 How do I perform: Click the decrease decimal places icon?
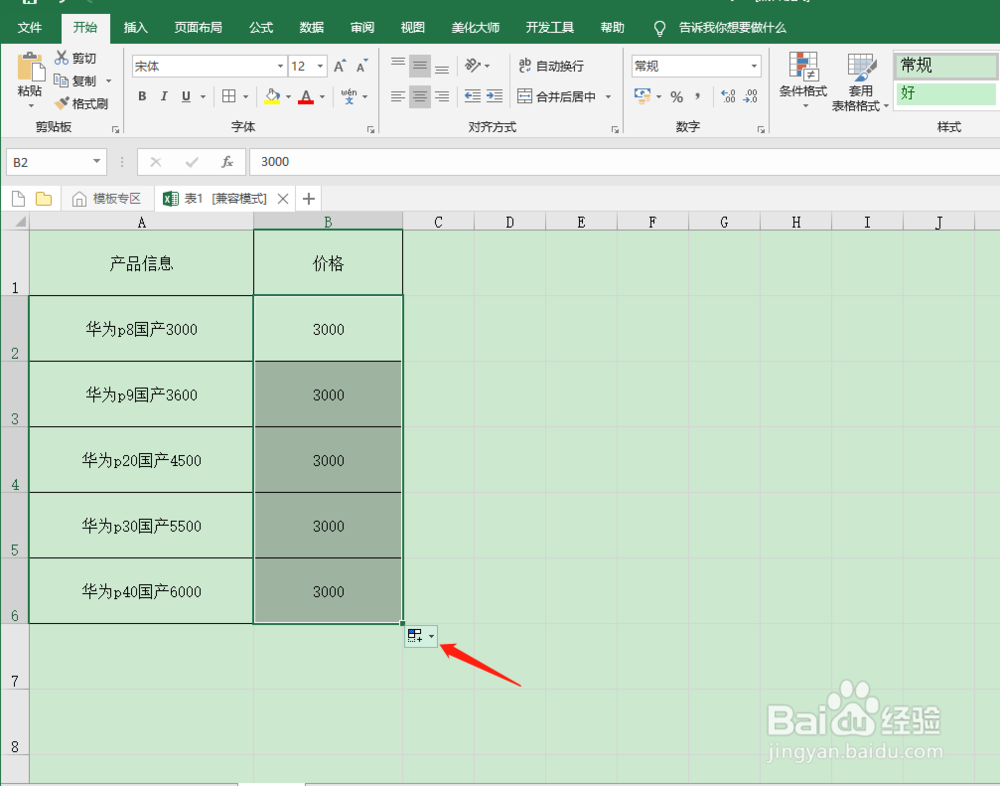(x=750, y=96)
